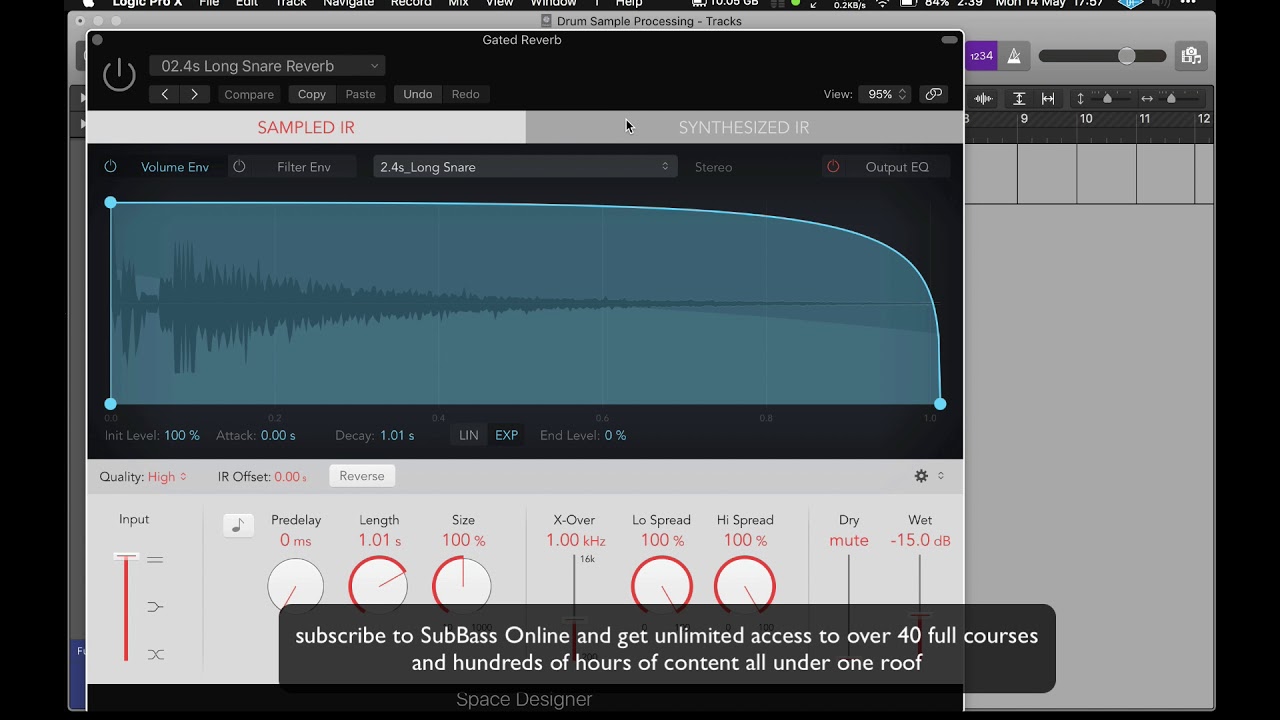The image size is (1280, 720).
Task: Click the Undo button
Action: click(x=417, y=94)
